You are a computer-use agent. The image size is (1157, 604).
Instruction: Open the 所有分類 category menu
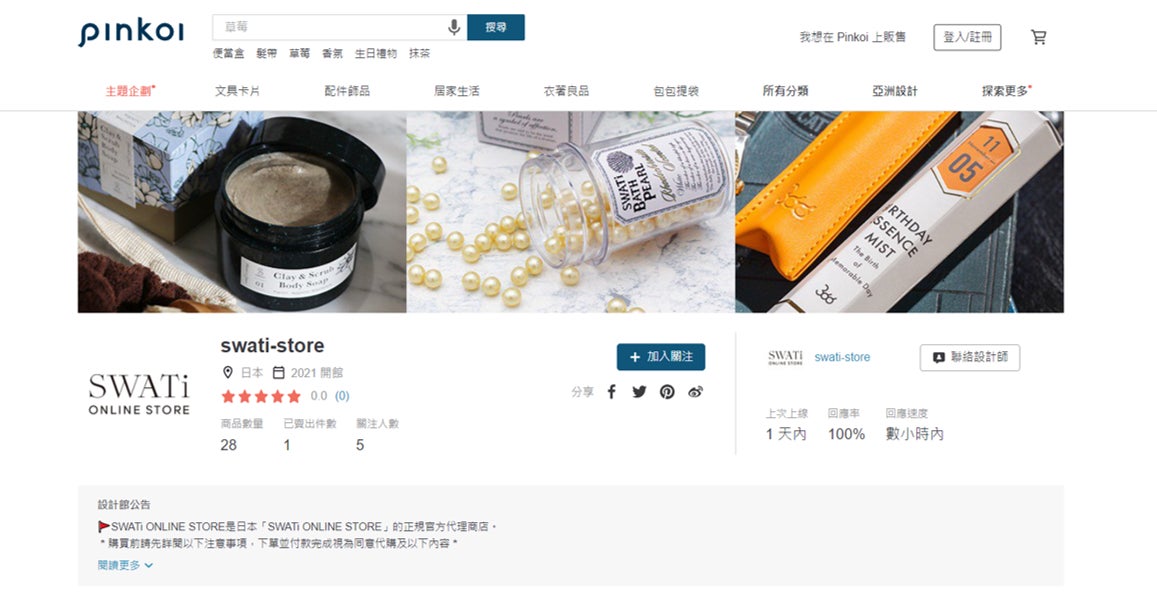(x=785, y=91)
